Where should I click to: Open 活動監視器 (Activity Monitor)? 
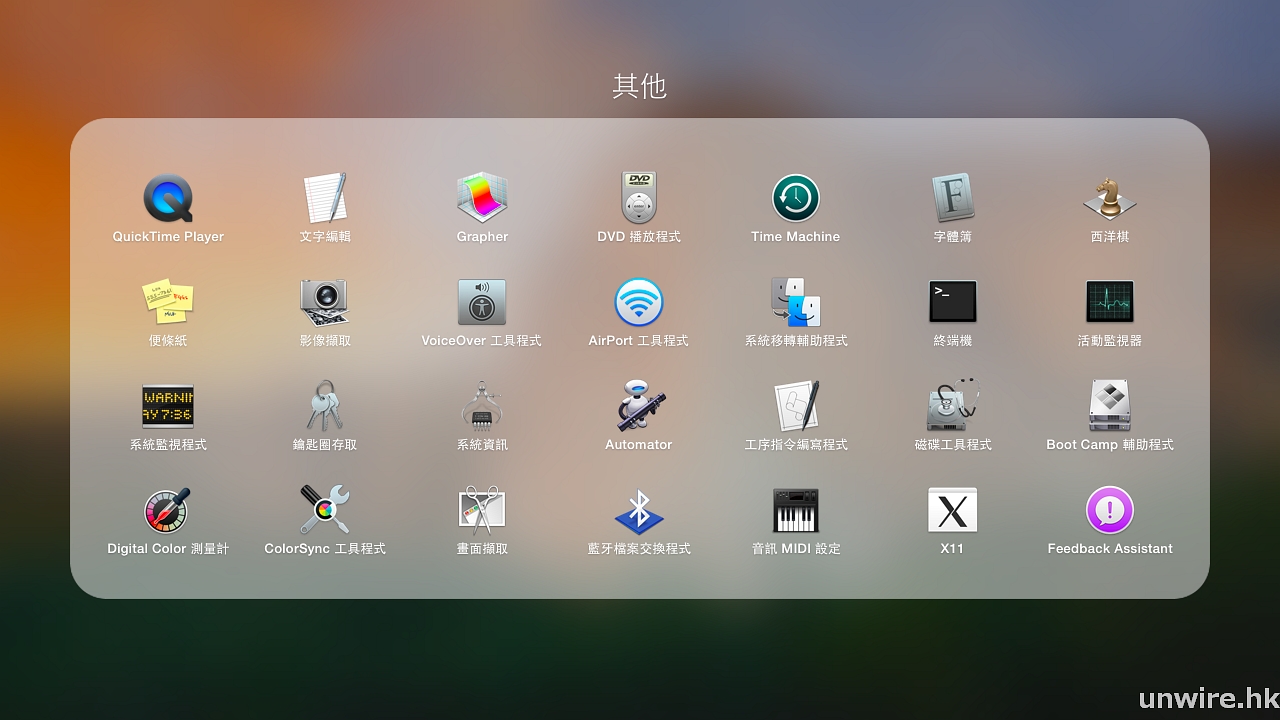coord(1109,302)
